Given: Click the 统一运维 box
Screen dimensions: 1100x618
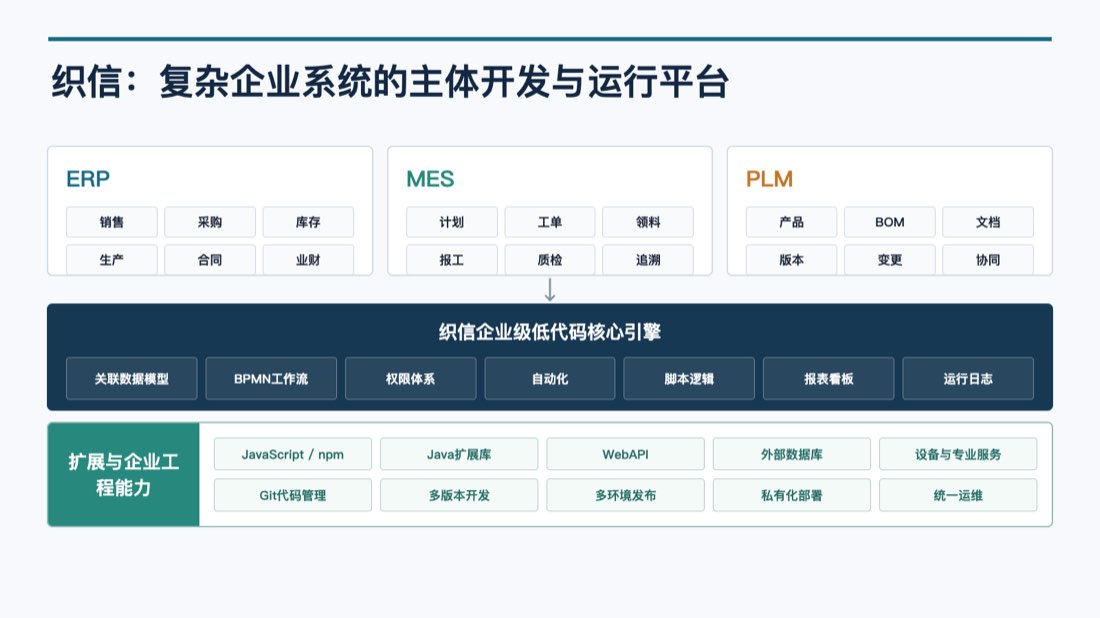Looking at the screenshot, I should click(x=958, y=495).
